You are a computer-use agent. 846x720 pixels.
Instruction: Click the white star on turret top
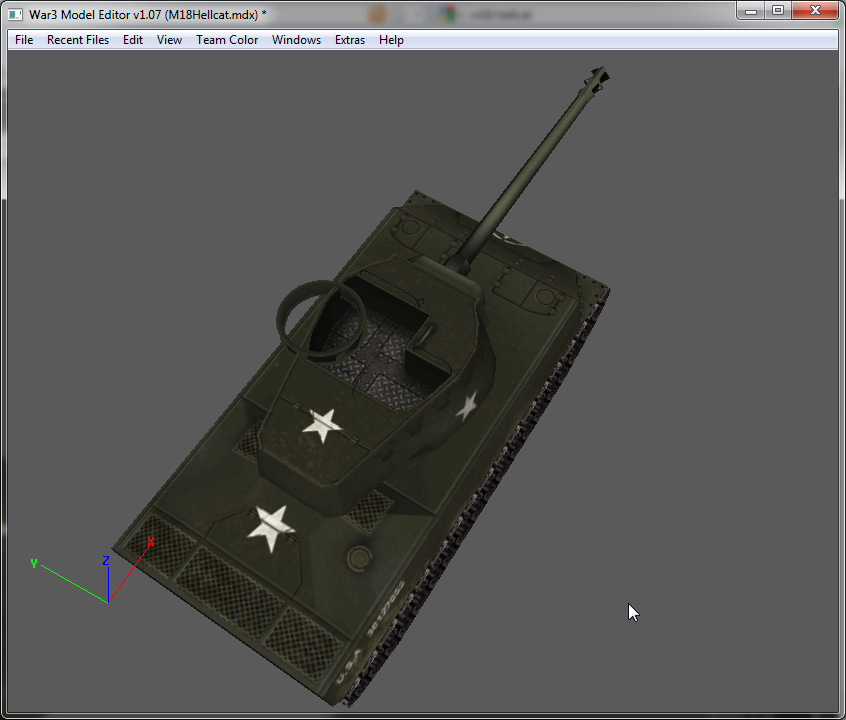[322, 425]
